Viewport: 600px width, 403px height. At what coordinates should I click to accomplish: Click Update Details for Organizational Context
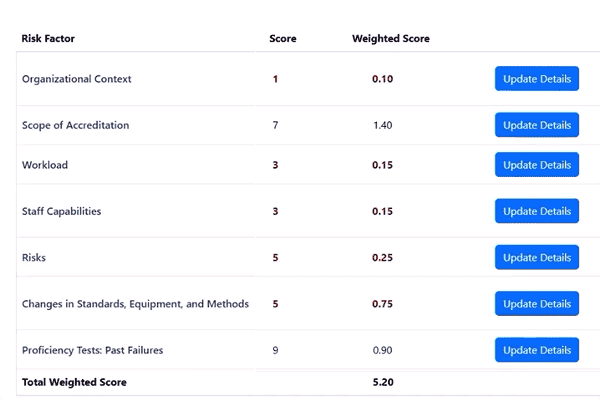coord(537,79)
